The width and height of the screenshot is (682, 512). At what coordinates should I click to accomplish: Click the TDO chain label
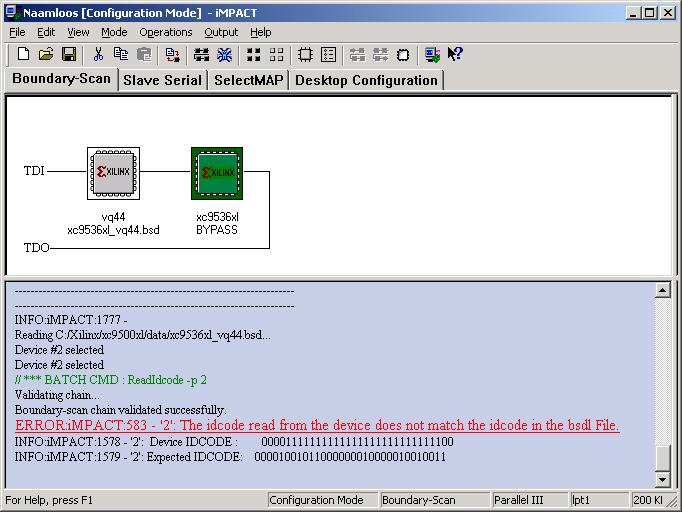[36, 248]
